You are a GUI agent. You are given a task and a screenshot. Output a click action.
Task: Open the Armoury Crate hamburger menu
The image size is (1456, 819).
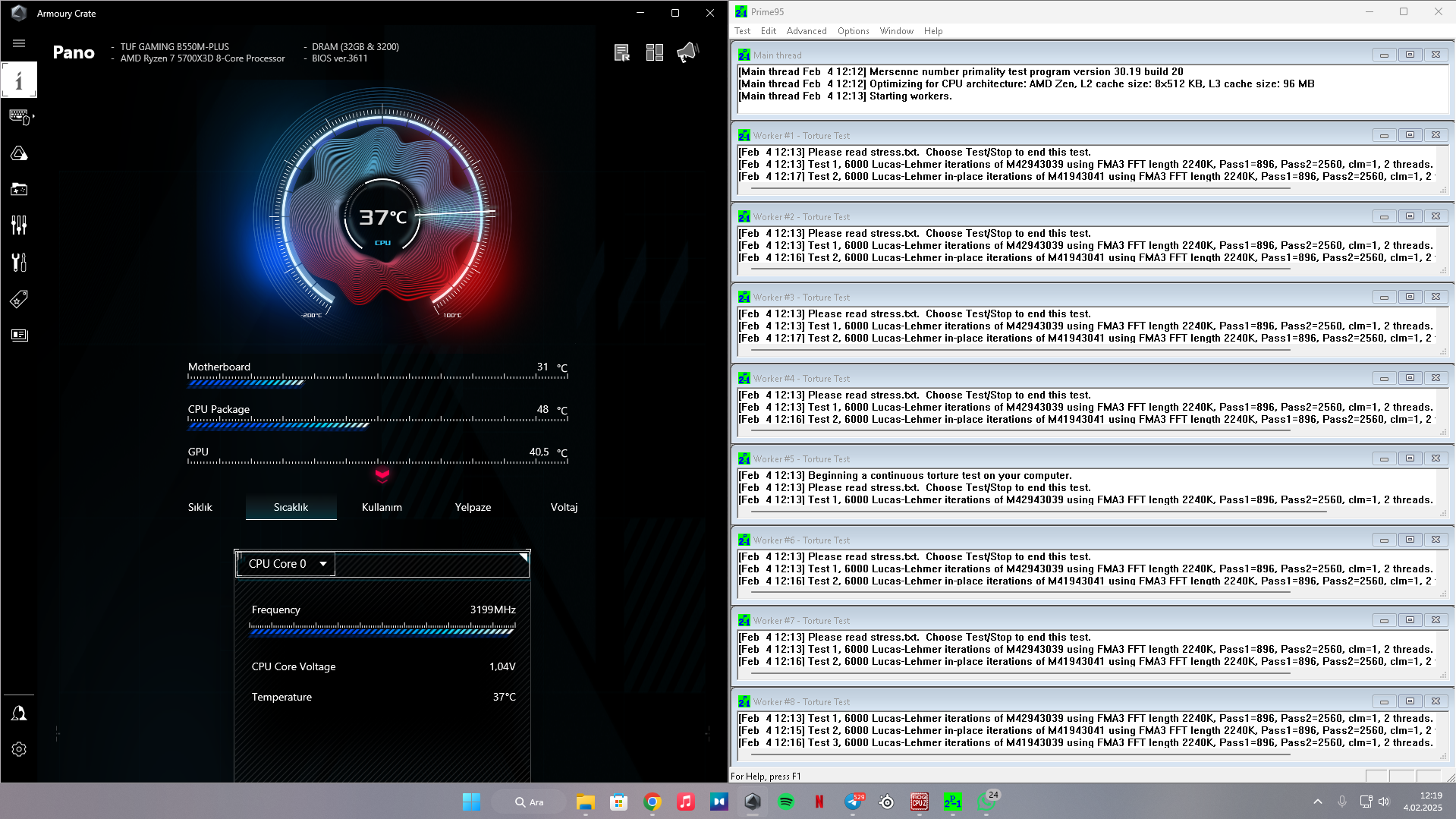(19, 43)
